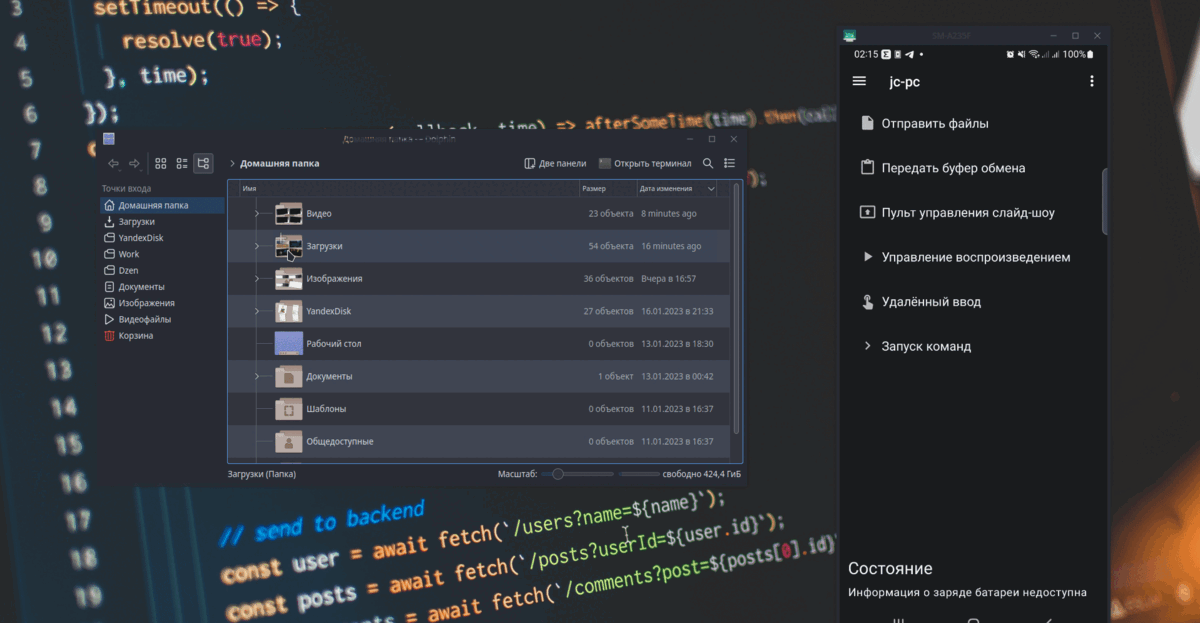Open Загрузки in the Places sidebar

click(x=160, y=222)
